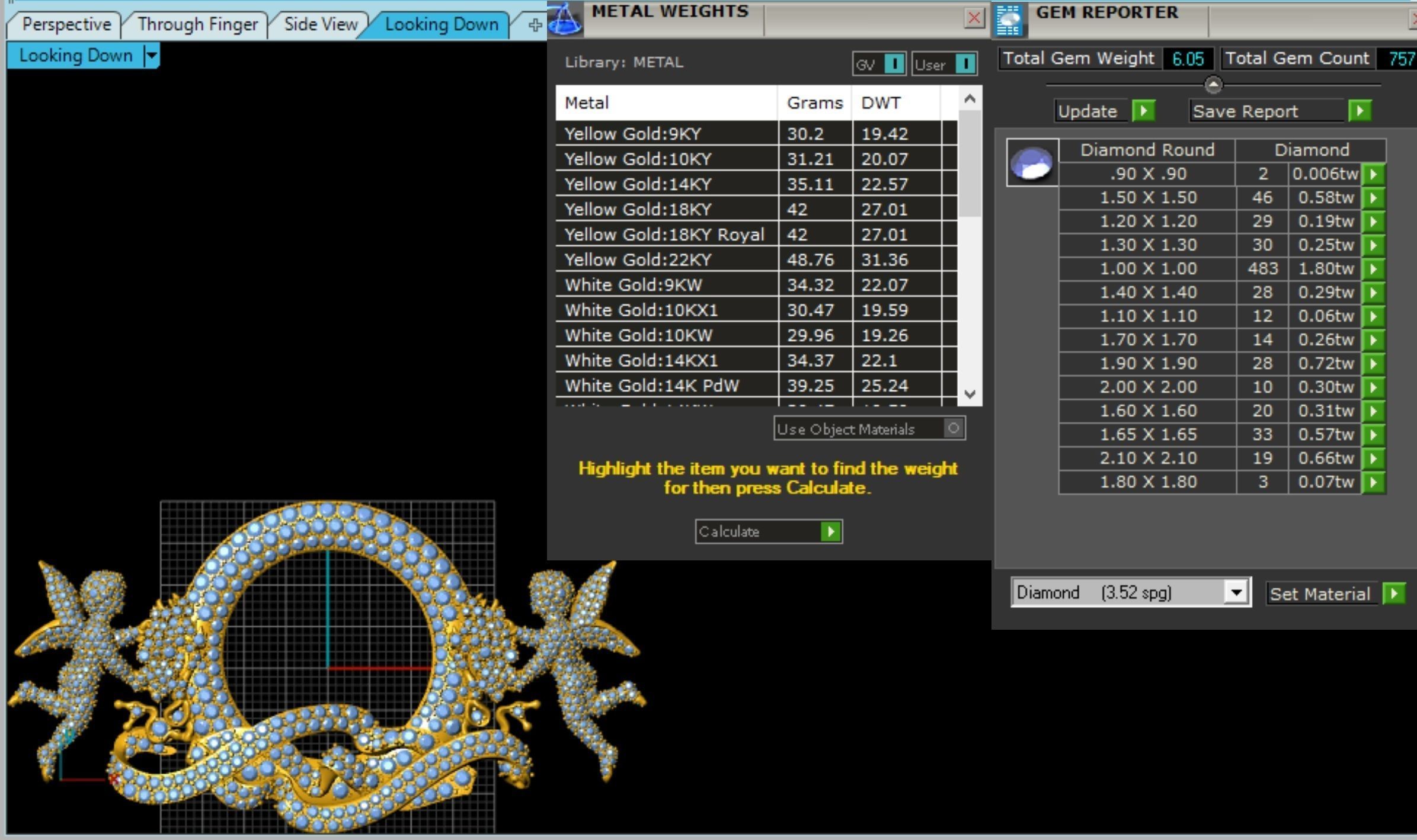
Task: Switch to the Side View tab
Action: point(321,24)
